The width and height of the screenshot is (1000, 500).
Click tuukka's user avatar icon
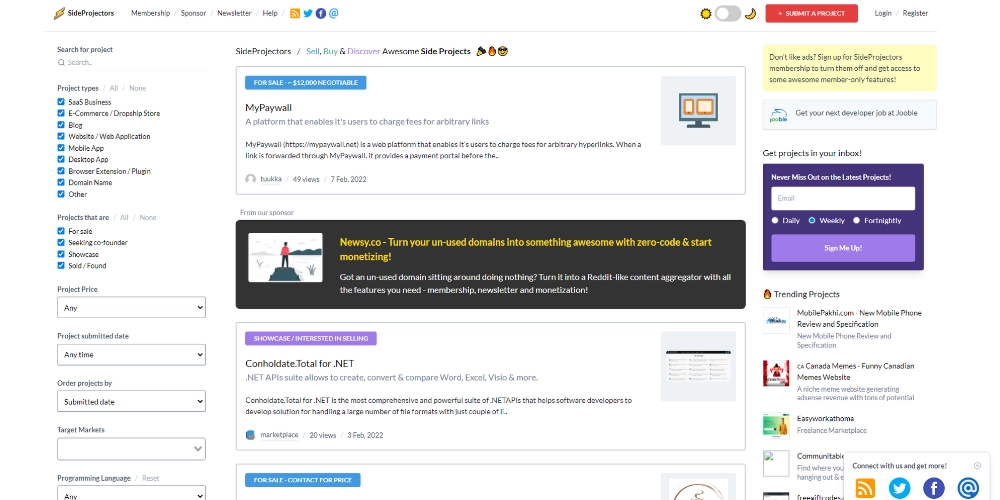click(x=251, y=179)
